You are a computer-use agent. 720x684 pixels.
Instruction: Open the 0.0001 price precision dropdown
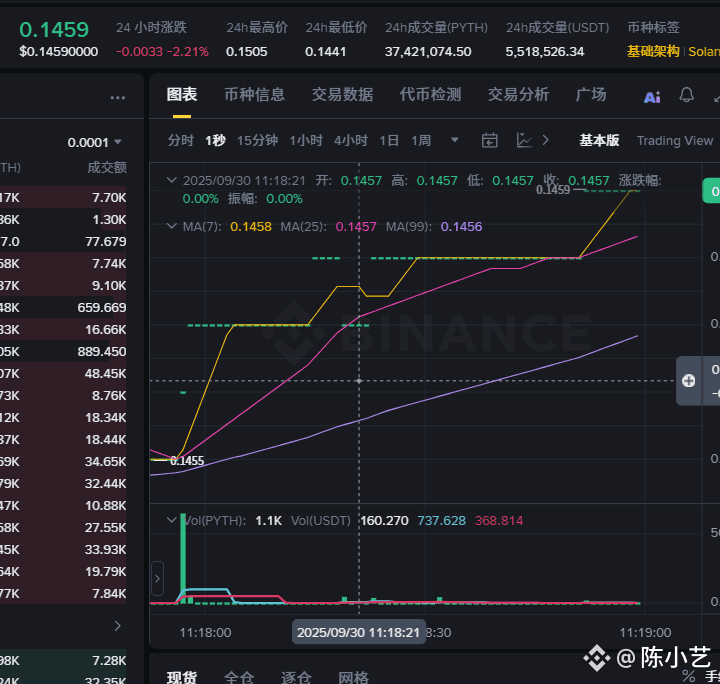point(95,142)
